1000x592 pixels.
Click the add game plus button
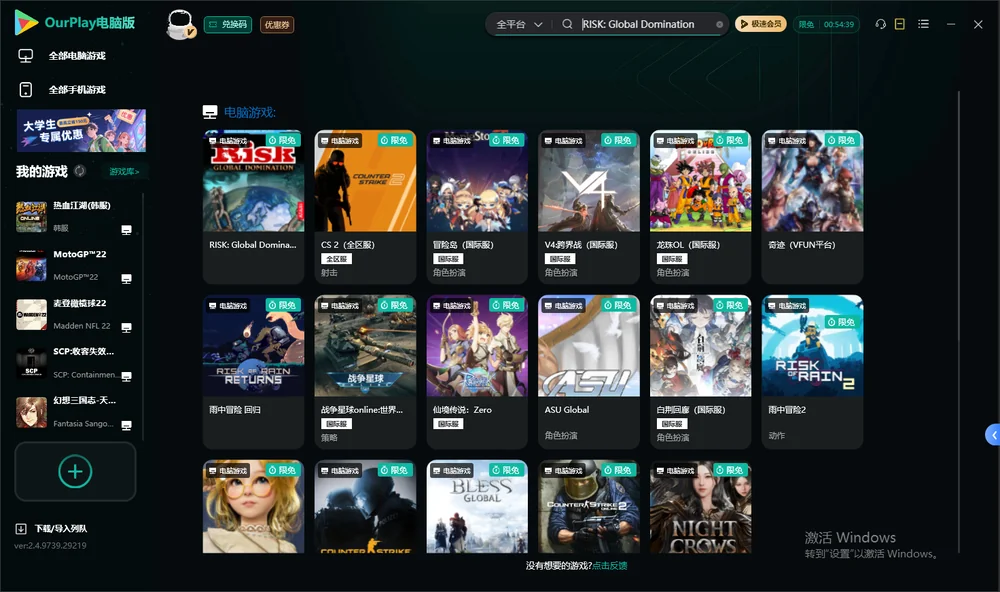(x=75, y=471)
